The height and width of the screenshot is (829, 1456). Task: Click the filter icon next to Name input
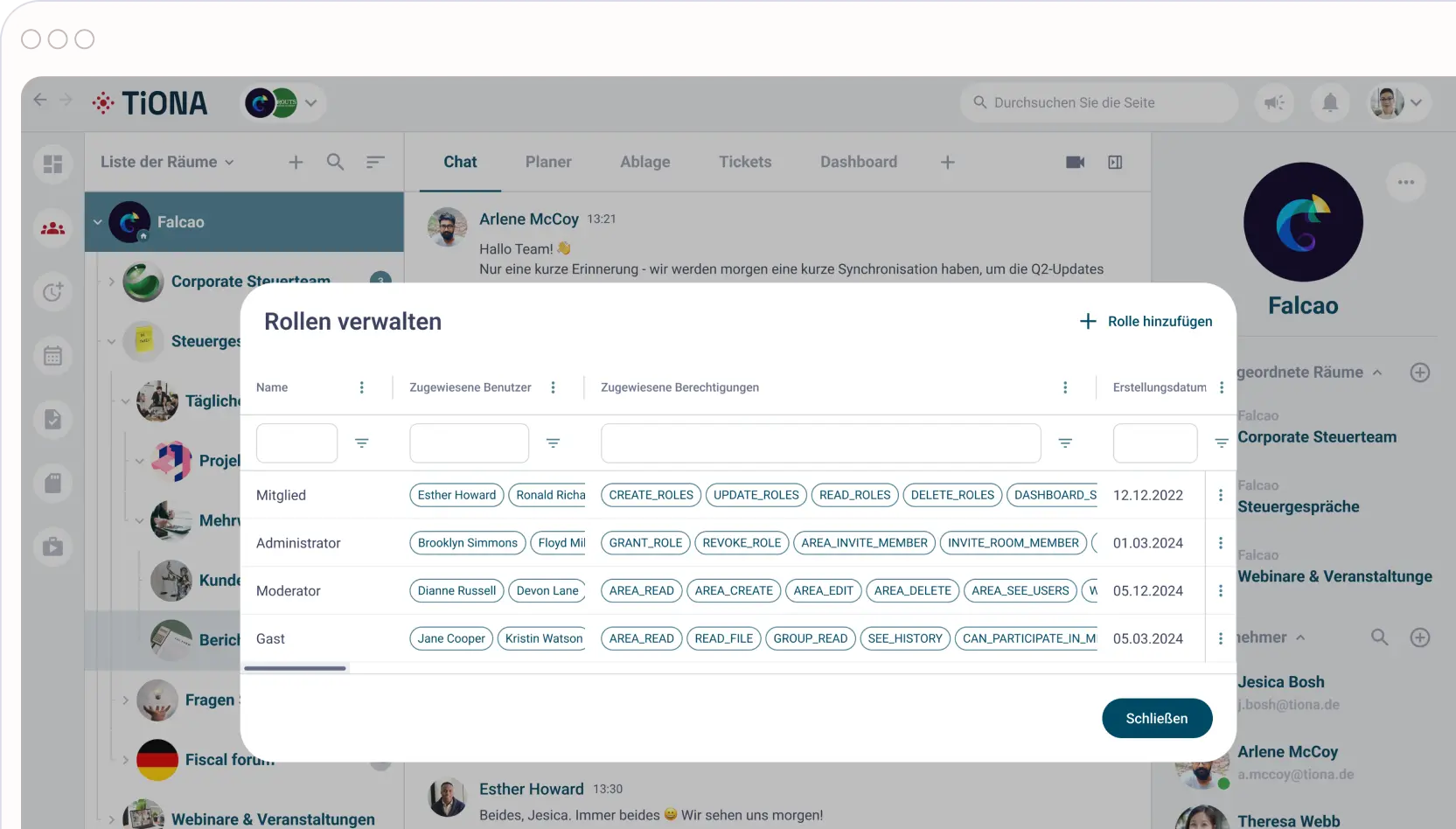(x=362, y=443)
